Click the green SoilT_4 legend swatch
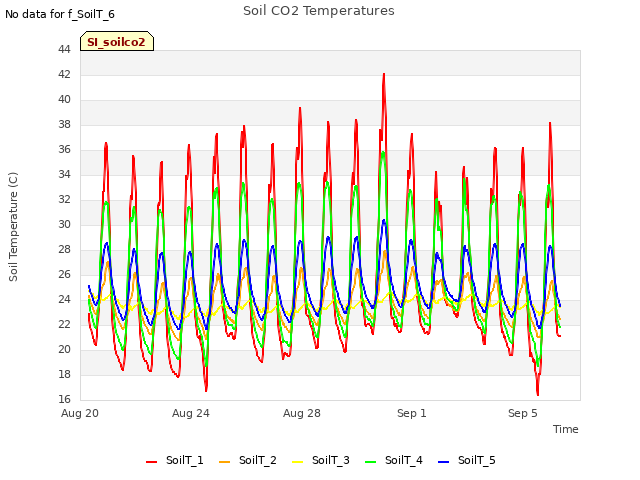Screen dimensions: 640x480 (371, 462)
